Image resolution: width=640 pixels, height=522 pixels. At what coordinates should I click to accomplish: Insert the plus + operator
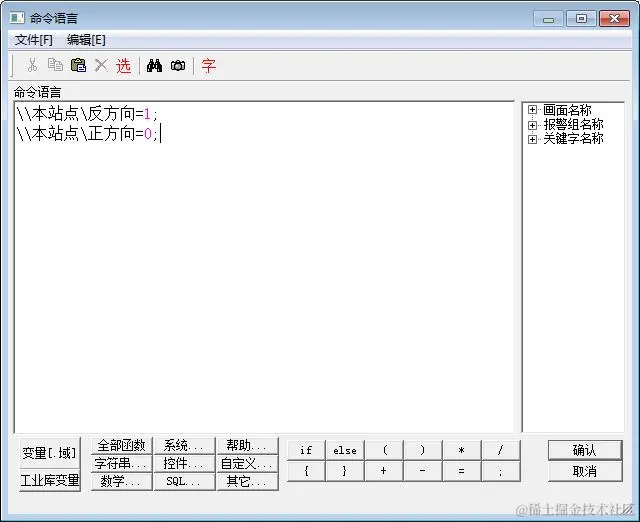point(384,471)
